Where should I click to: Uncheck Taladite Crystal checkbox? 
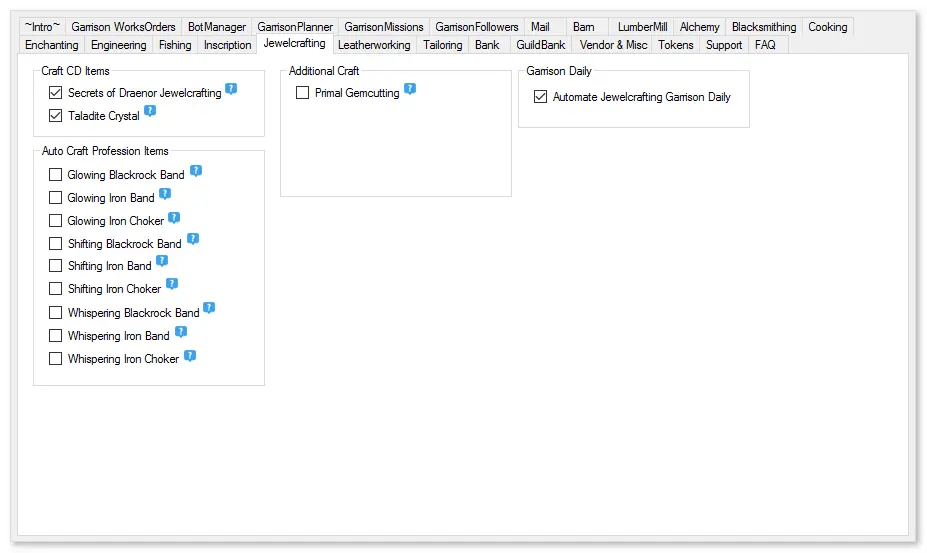56,116
